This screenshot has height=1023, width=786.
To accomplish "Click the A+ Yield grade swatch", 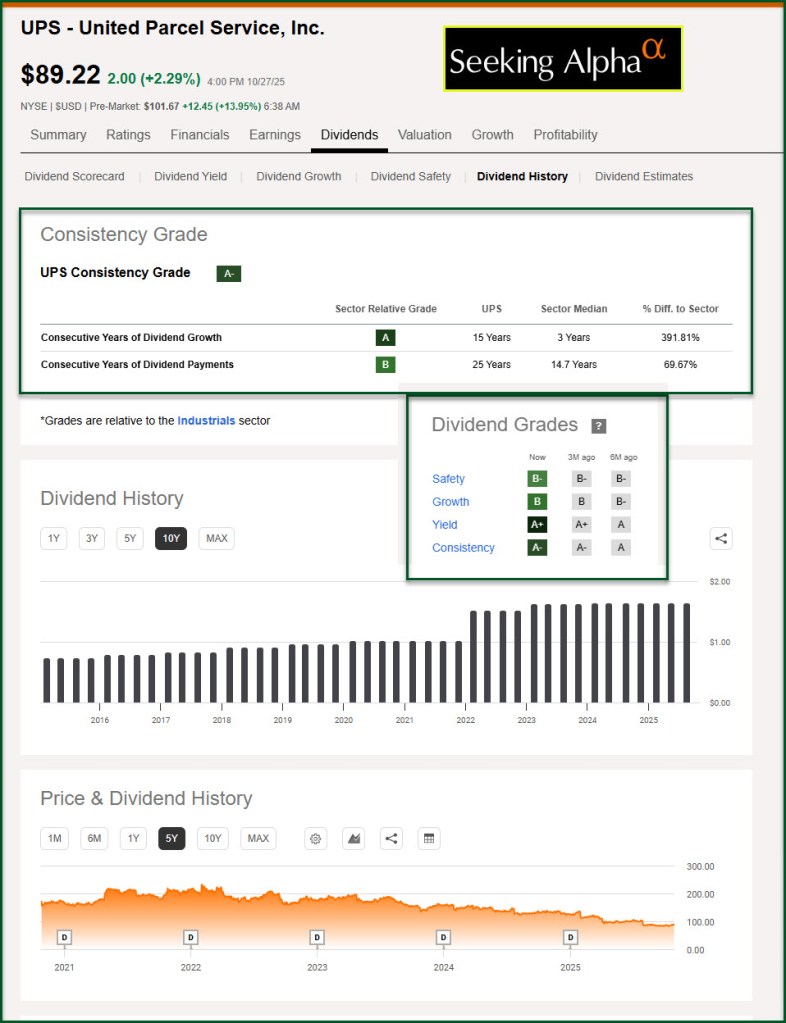I will 537,525.
